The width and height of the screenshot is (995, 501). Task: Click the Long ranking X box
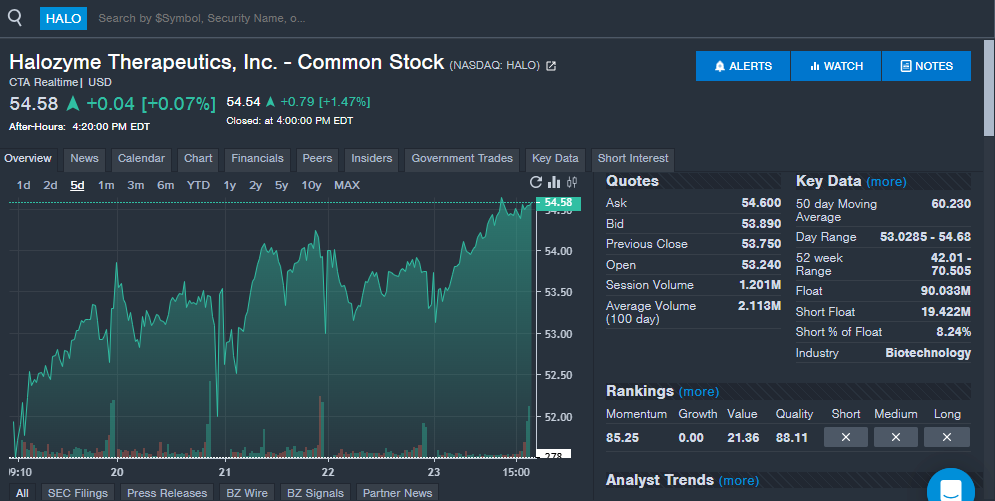pos(947,437)
